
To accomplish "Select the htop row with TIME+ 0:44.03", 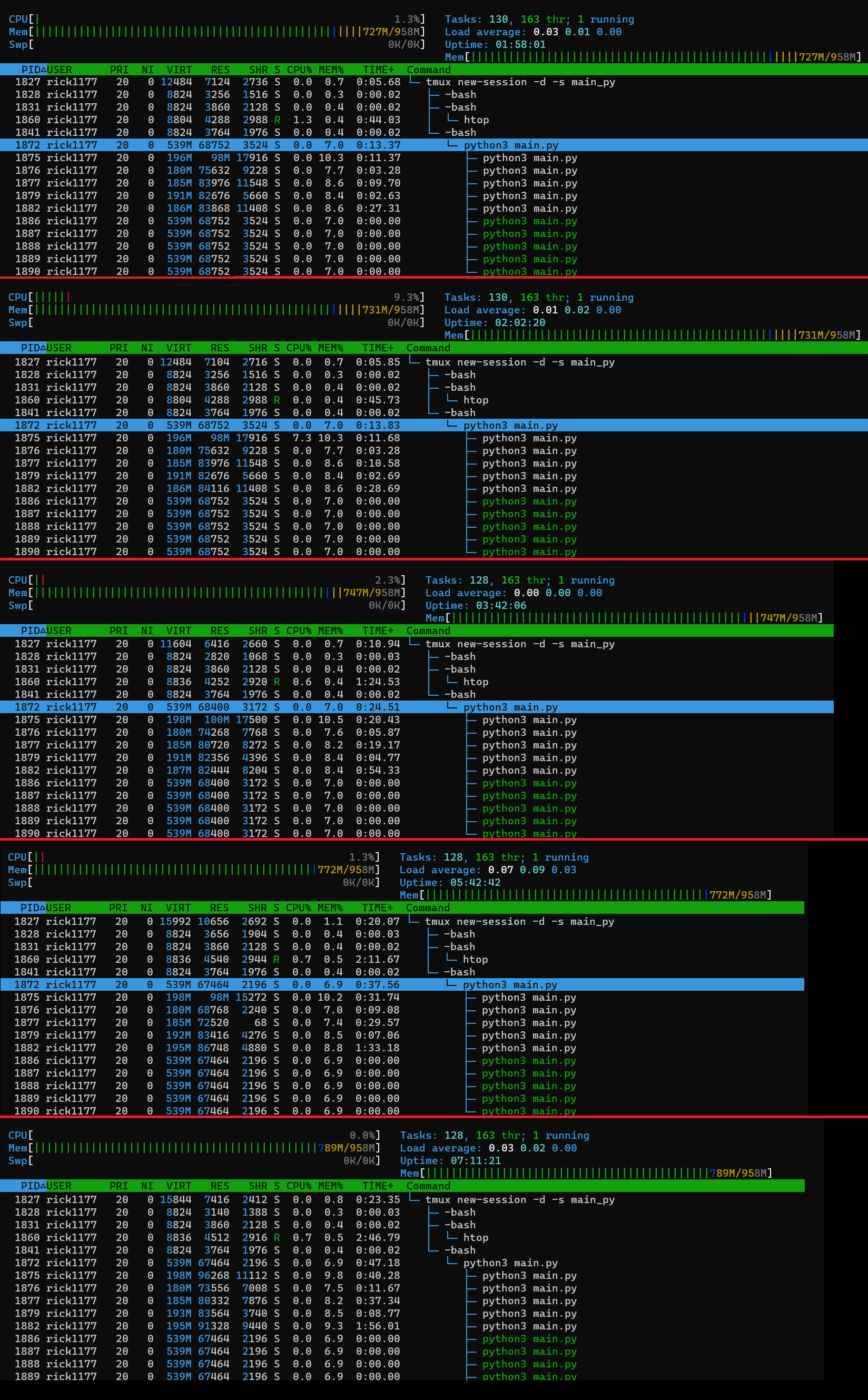I will pos(434,120).
